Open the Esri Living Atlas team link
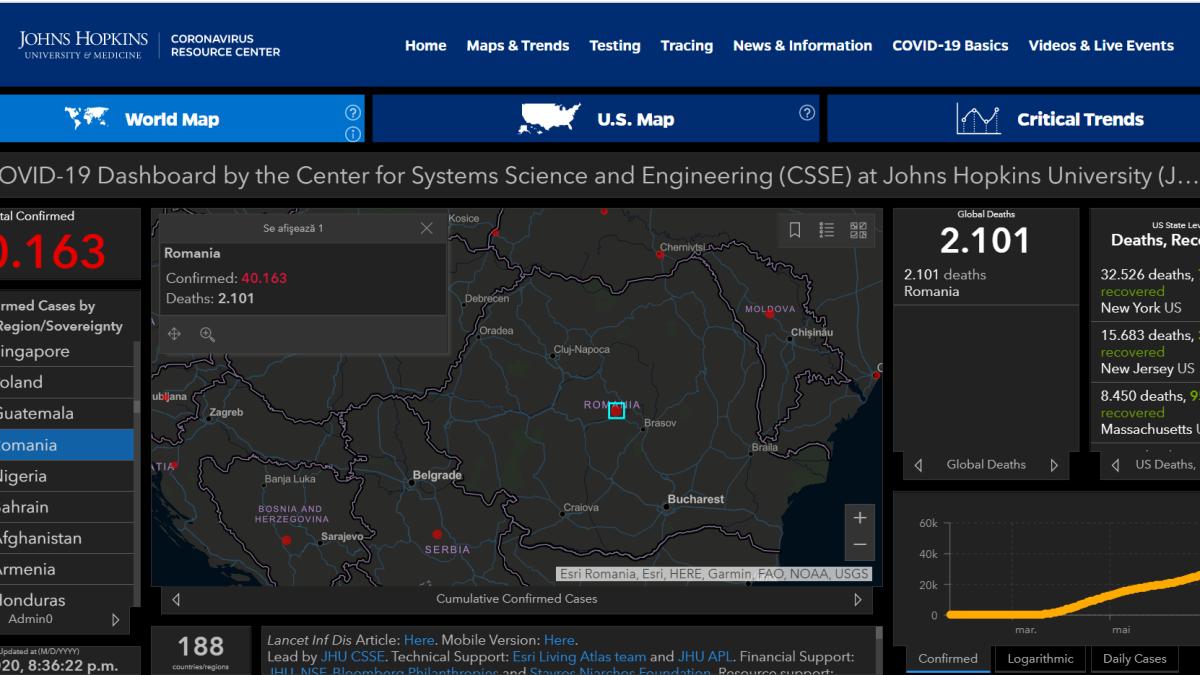The width and height of the screenshot is (1200, 675). point(579,657)
